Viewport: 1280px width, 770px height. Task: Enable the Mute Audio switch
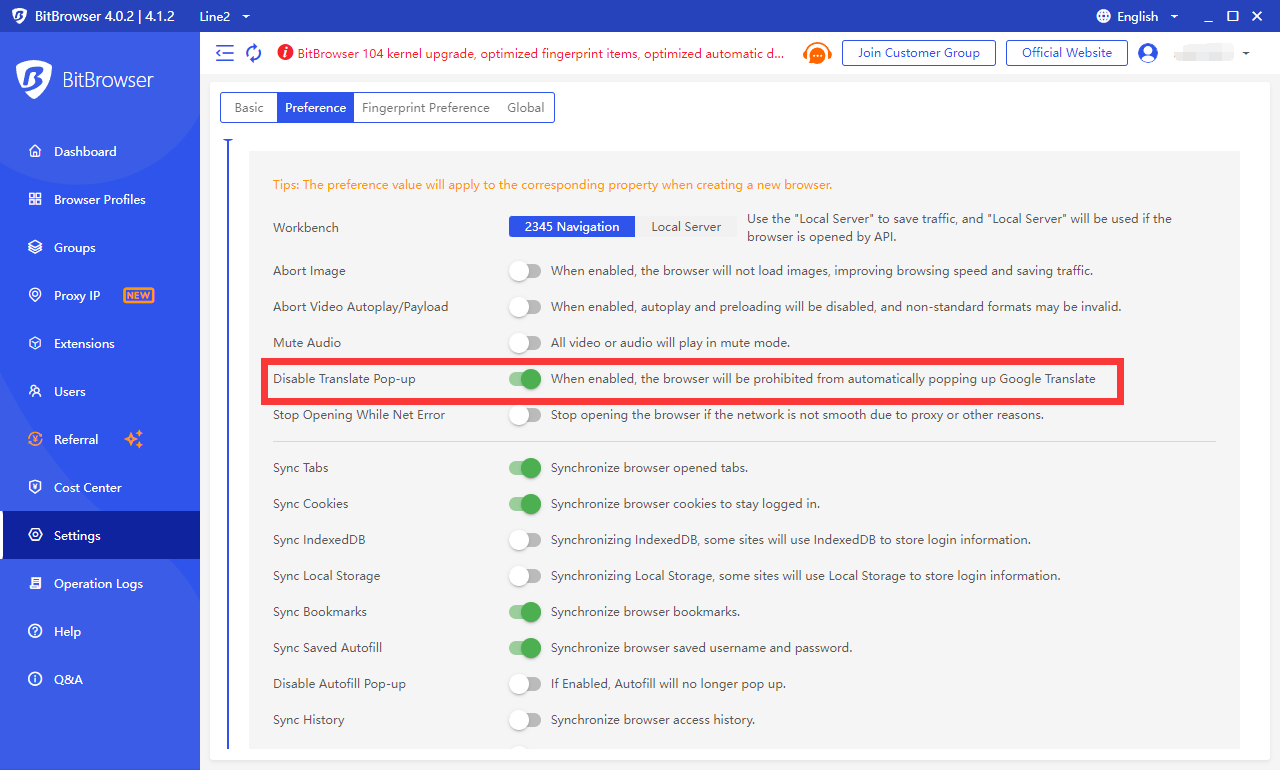pyautogui.click(x=525, y=343)
